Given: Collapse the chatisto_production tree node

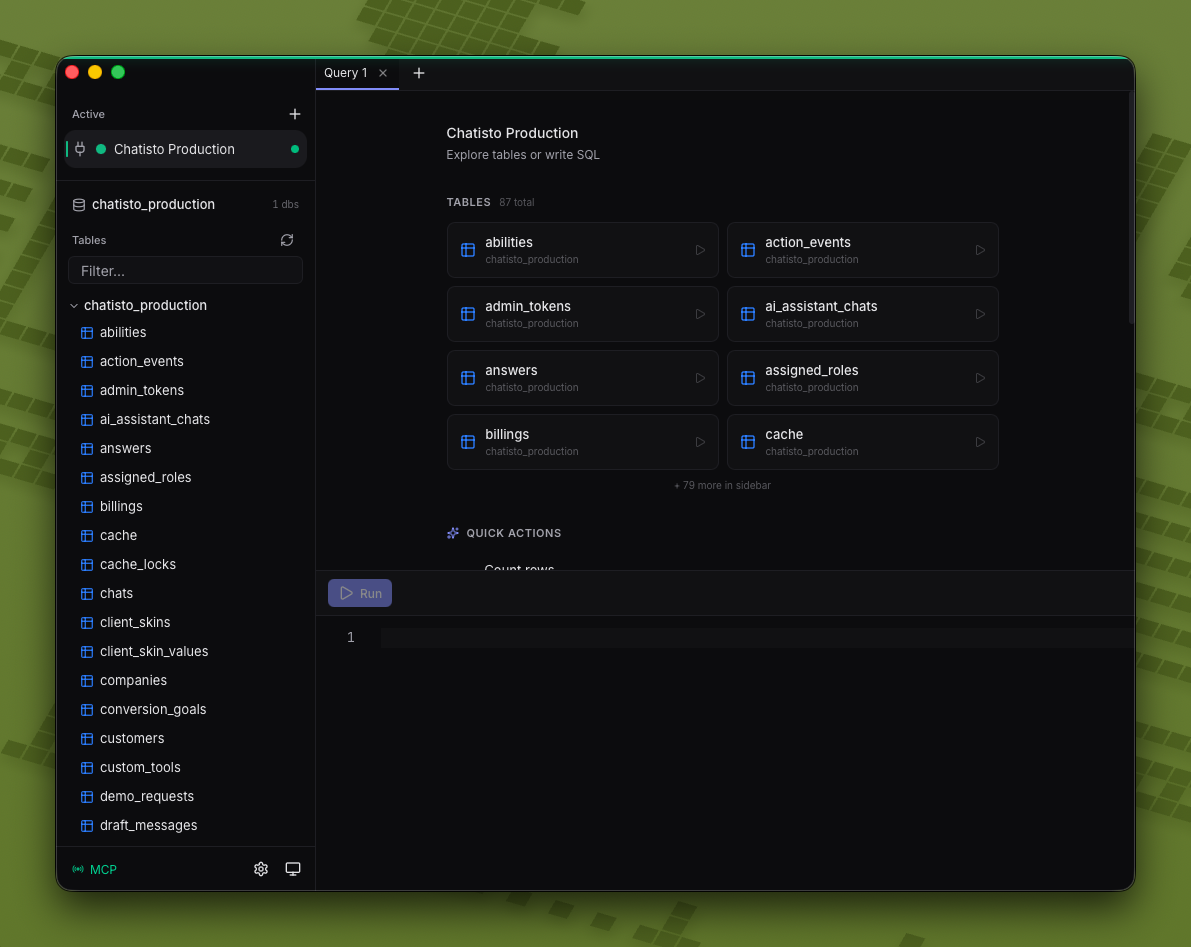Looking at the screenshot, I should tap(74, 305).
